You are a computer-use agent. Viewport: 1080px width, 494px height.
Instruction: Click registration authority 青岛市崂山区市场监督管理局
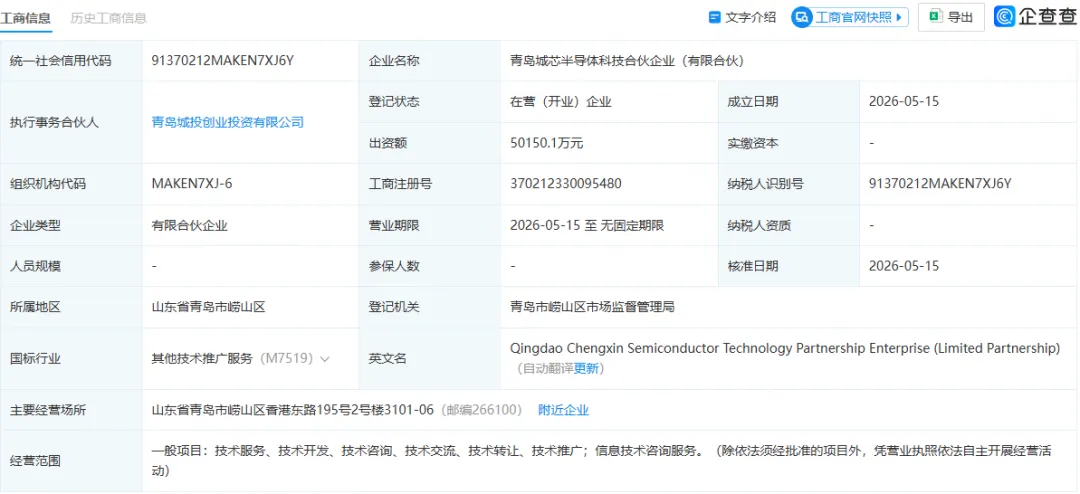pos(592,307)
